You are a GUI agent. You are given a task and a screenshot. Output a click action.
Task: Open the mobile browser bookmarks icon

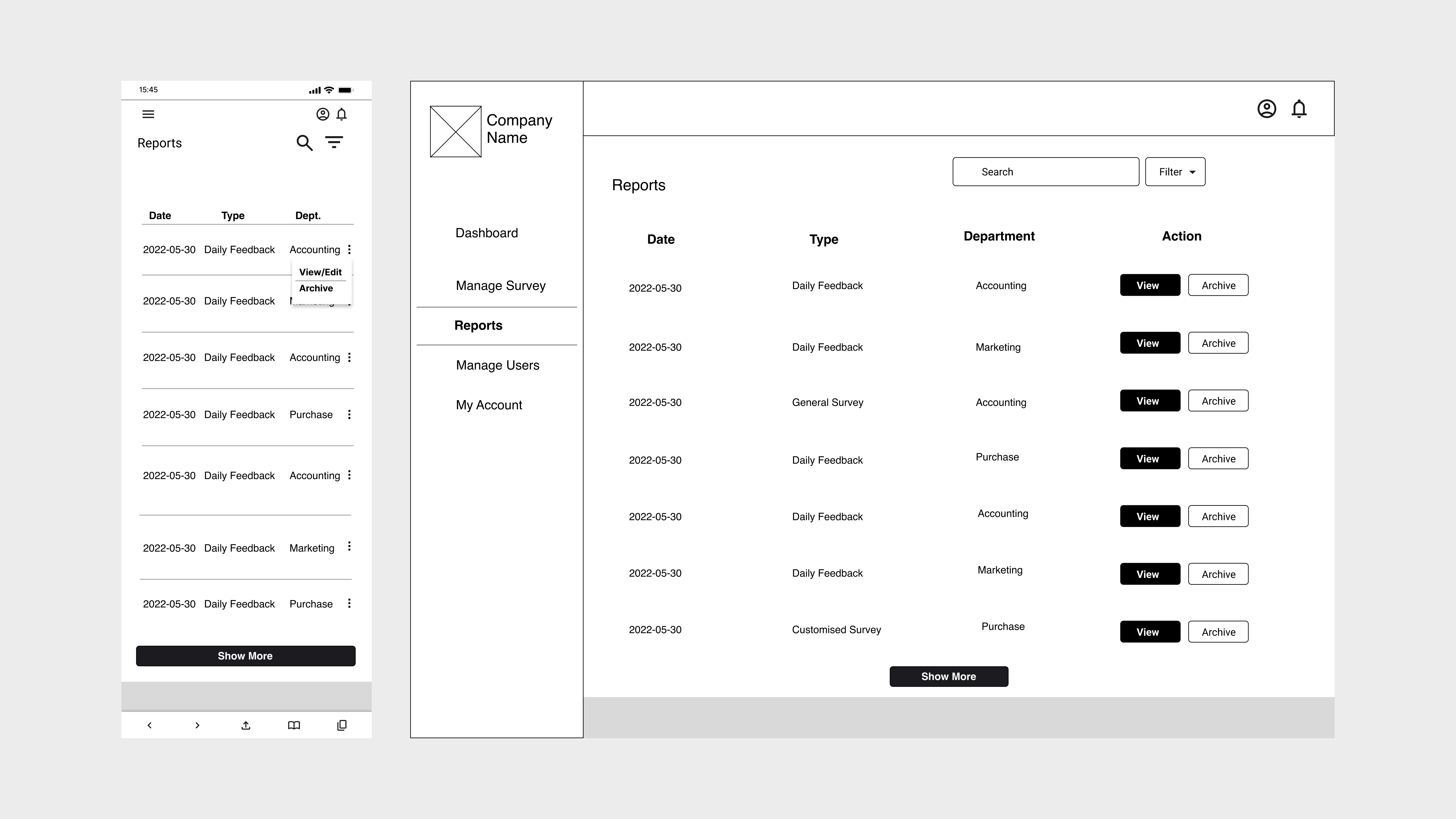(294, 725)
